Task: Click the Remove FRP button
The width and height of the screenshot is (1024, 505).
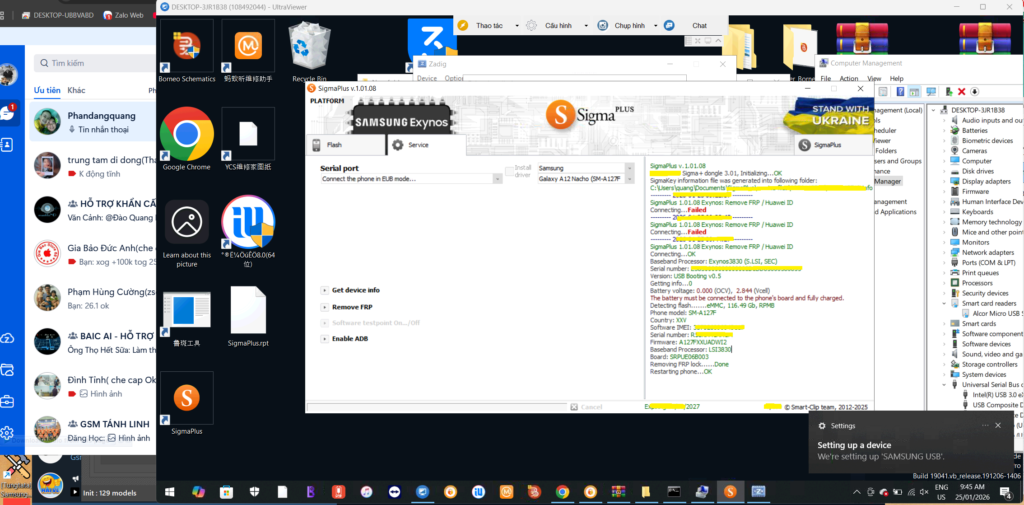Action: point(352,306)
